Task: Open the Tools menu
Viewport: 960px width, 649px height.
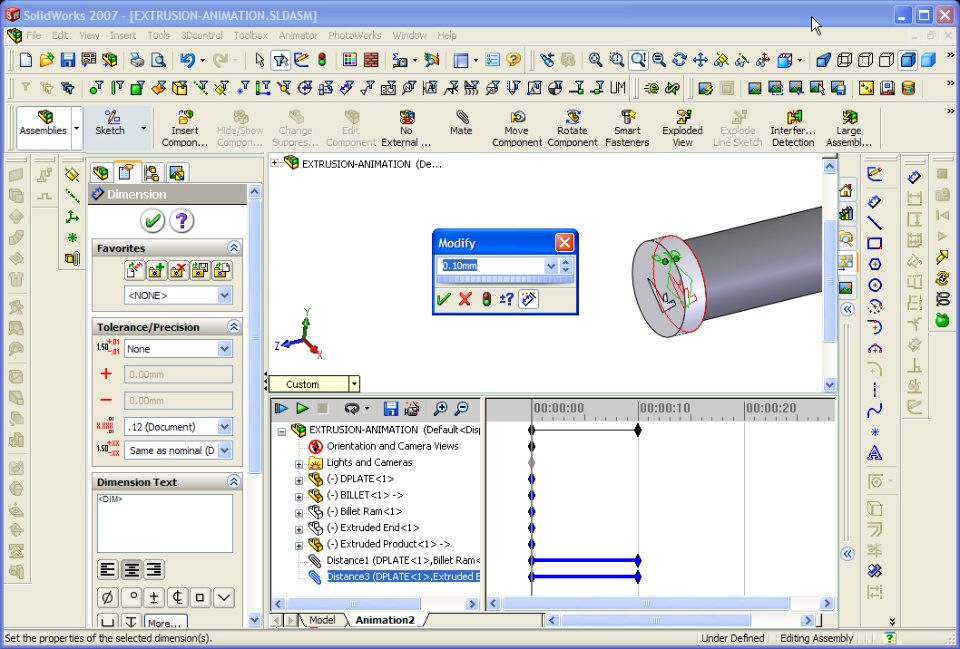Action: [x=159, y=36]
